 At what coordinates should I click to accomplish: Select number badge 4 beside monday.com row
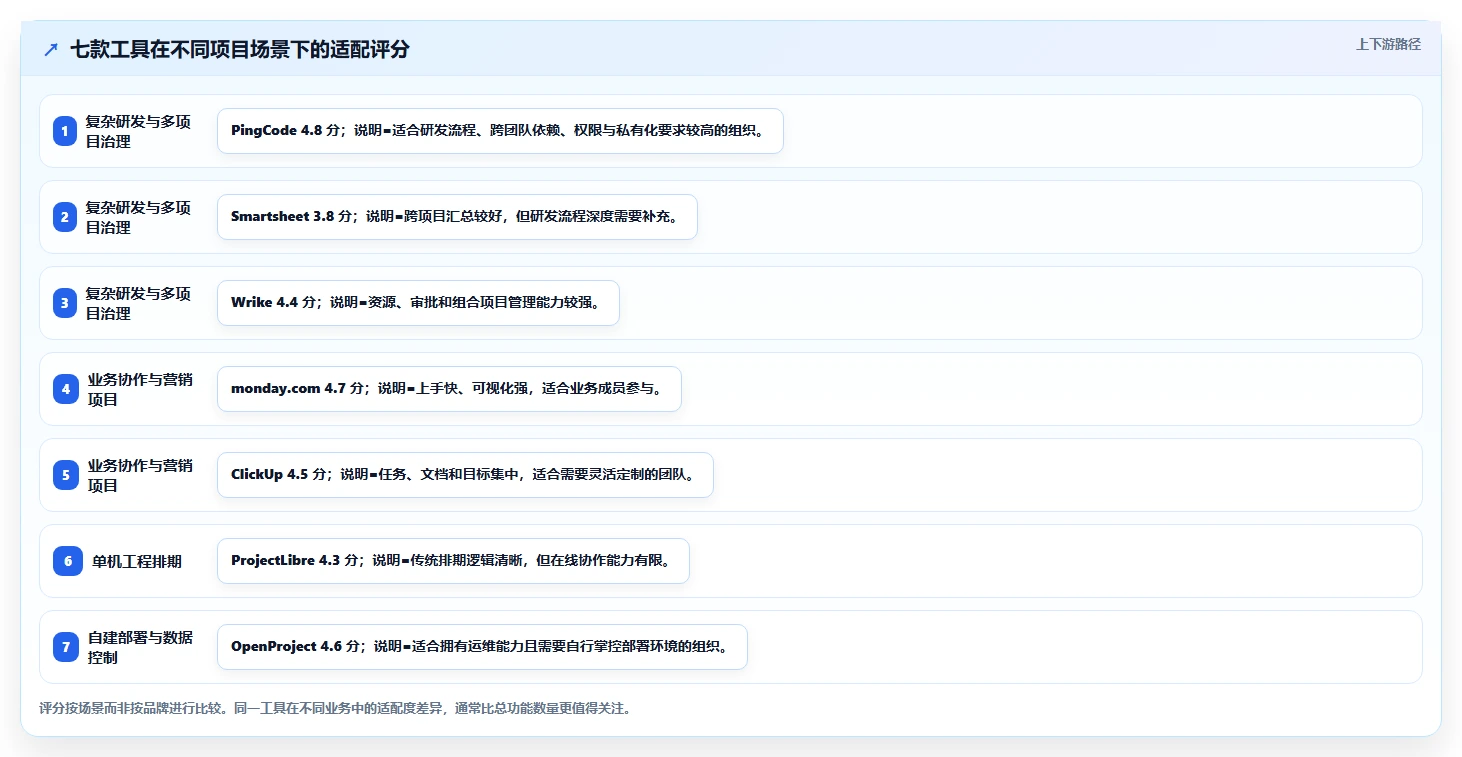click(x=66, y=389)
